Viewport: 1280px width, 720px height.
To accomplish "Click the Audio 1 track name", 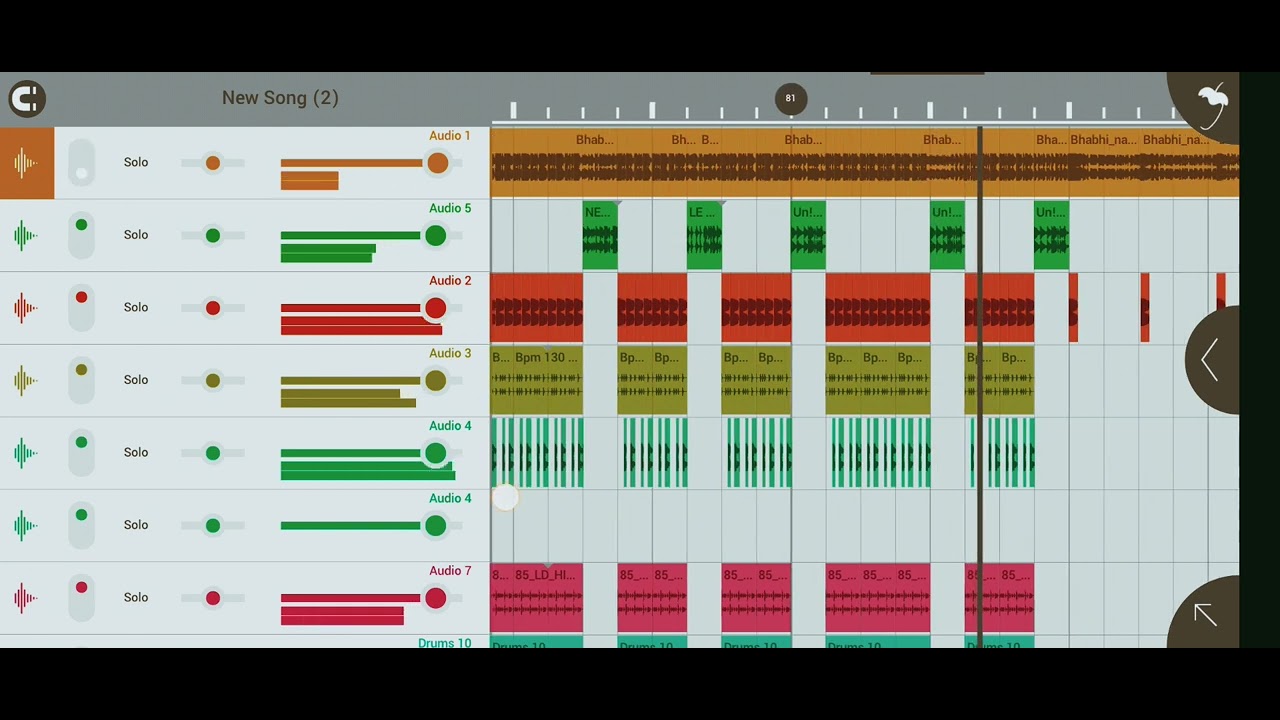I will [x=450, y=136].
